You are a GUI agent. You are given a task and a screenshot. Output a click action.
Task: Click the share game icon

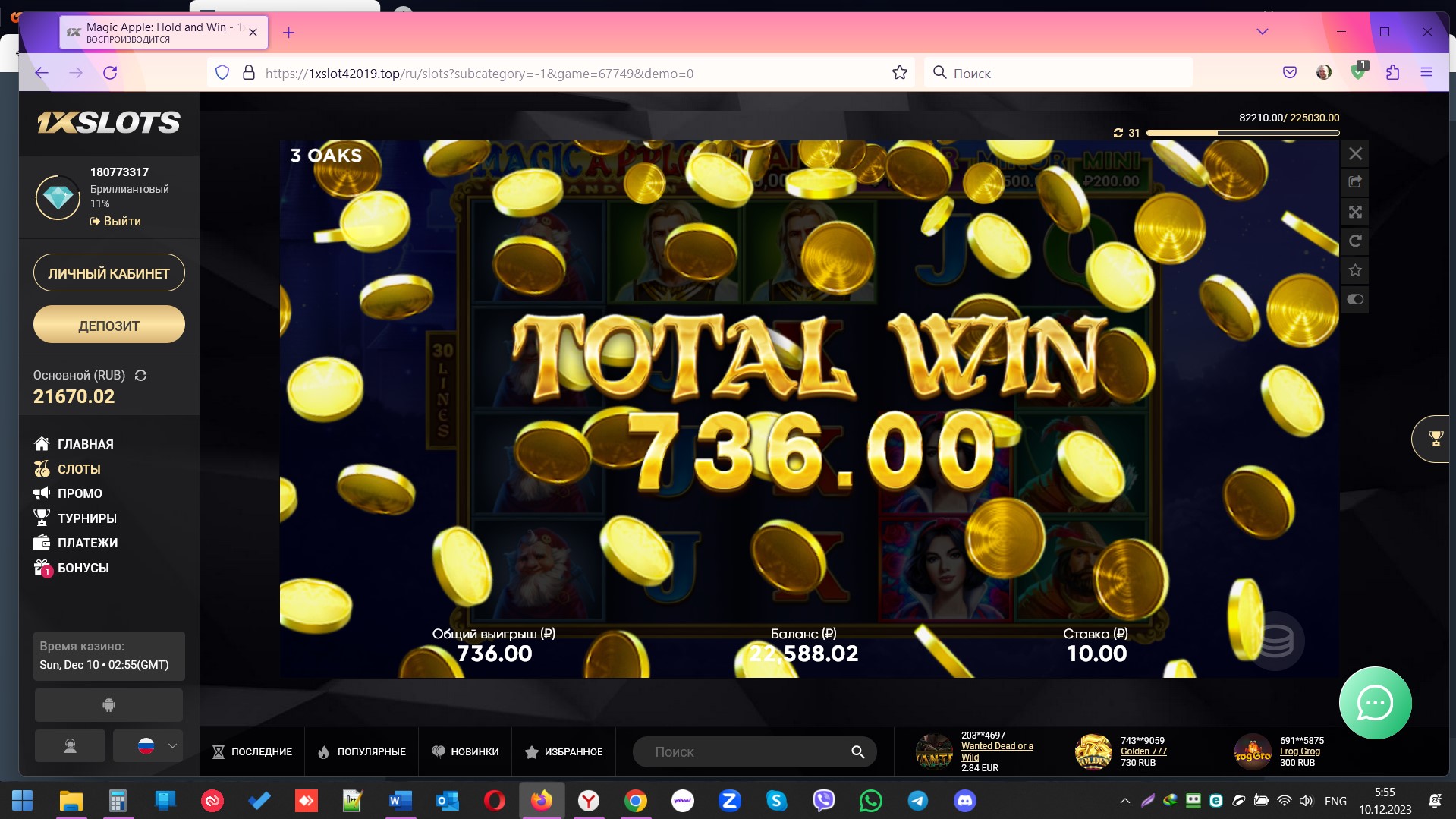[1355, 182]
